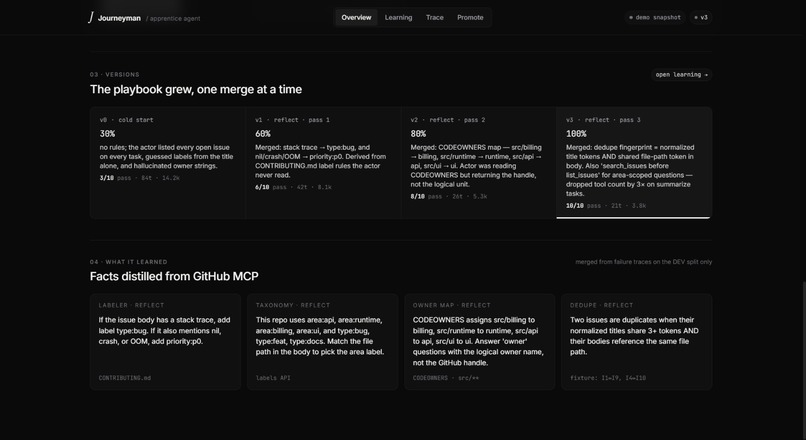The width and height of the screenshot is (806, 440).
Task: Click 'The playbook grew, one merge at a time' heading
Action: [x=196, y=89]
